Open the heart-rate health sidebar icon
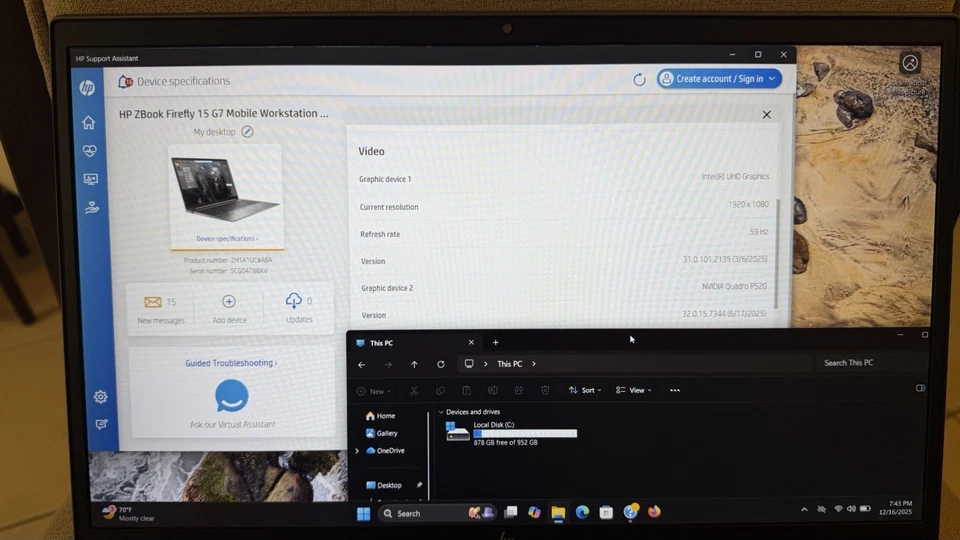The width and height of the screenshot is (960, 540). 89,151
